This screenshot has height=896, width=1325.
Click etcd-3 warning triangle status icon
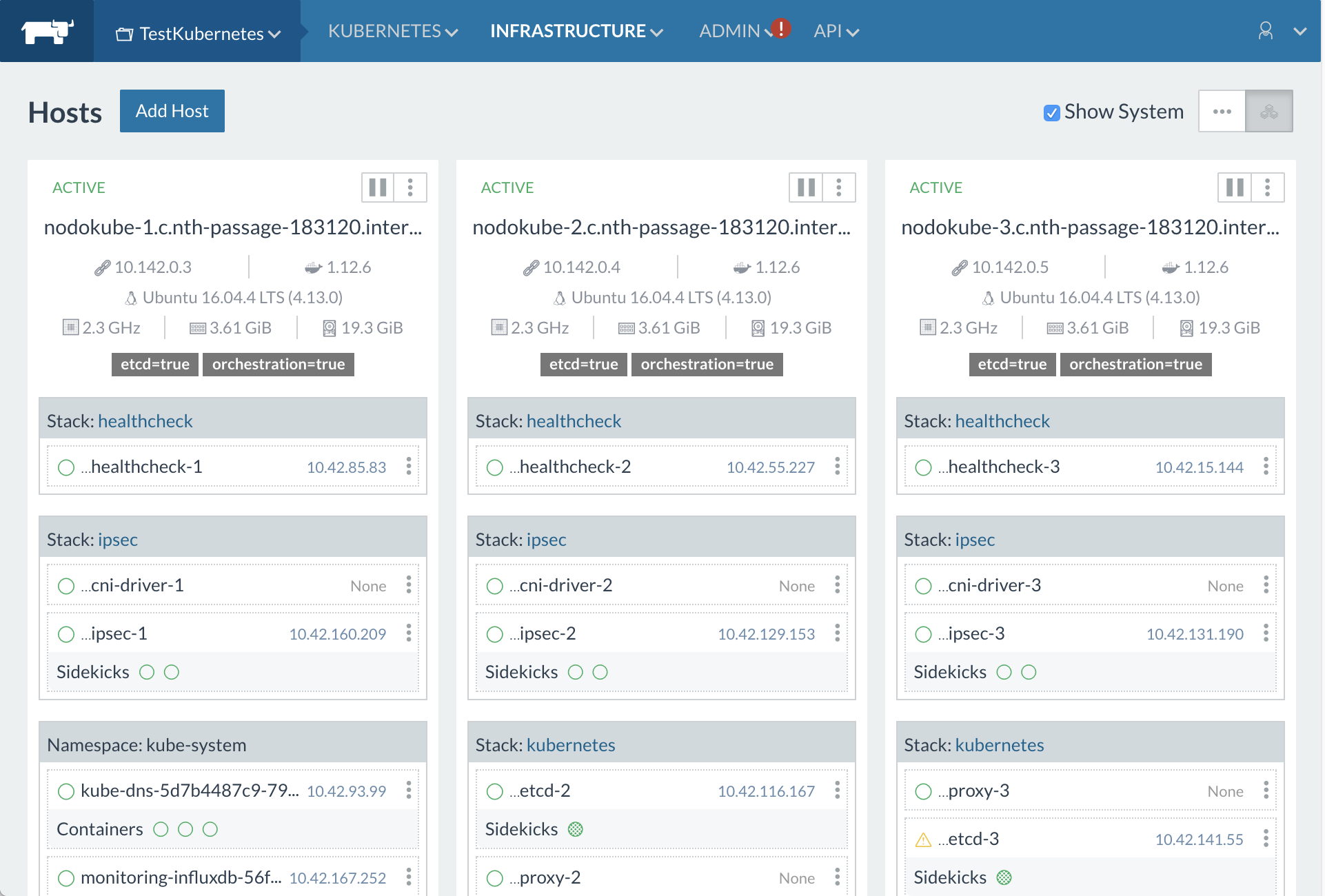pyautogui.click(x=923, y=839)
